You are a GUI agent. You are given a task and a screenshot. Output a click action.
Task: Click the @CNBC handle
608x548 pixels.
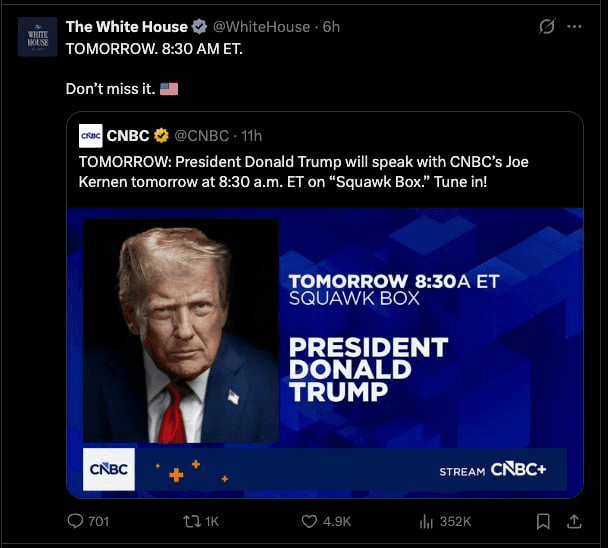click(202, 135)
